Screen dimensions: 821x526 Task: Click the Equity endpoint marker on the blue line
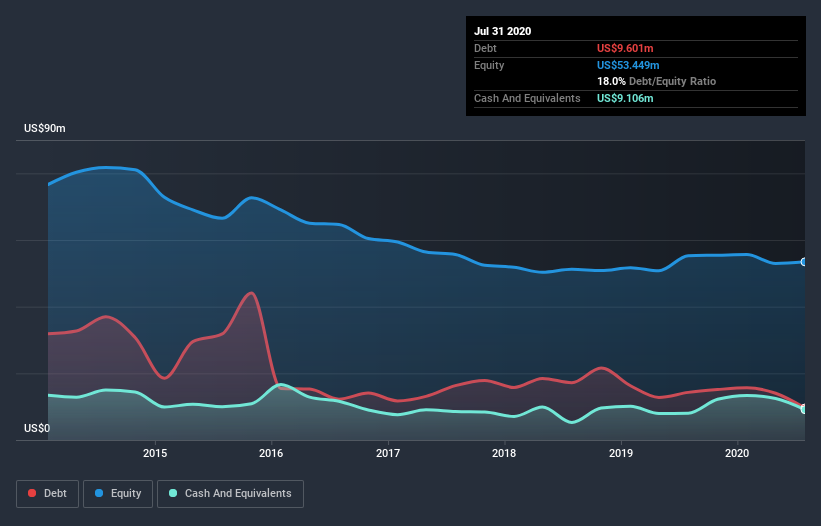click(x=804, y=262)
